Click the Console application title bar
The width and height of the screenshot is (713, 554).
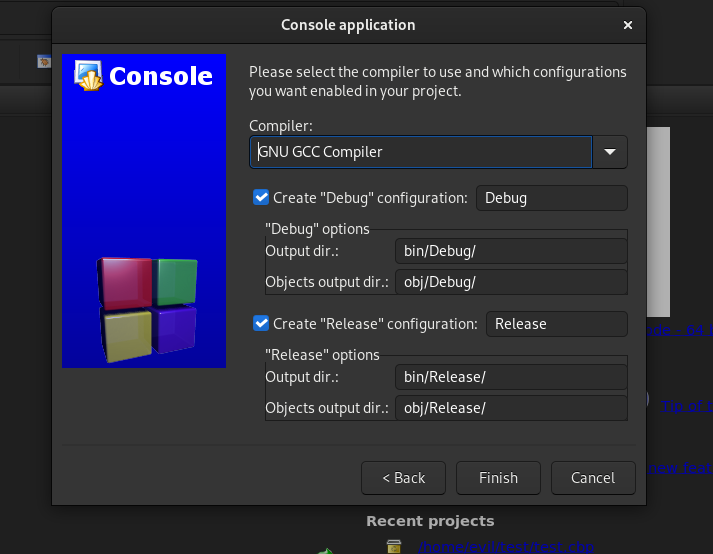point(348,25)
